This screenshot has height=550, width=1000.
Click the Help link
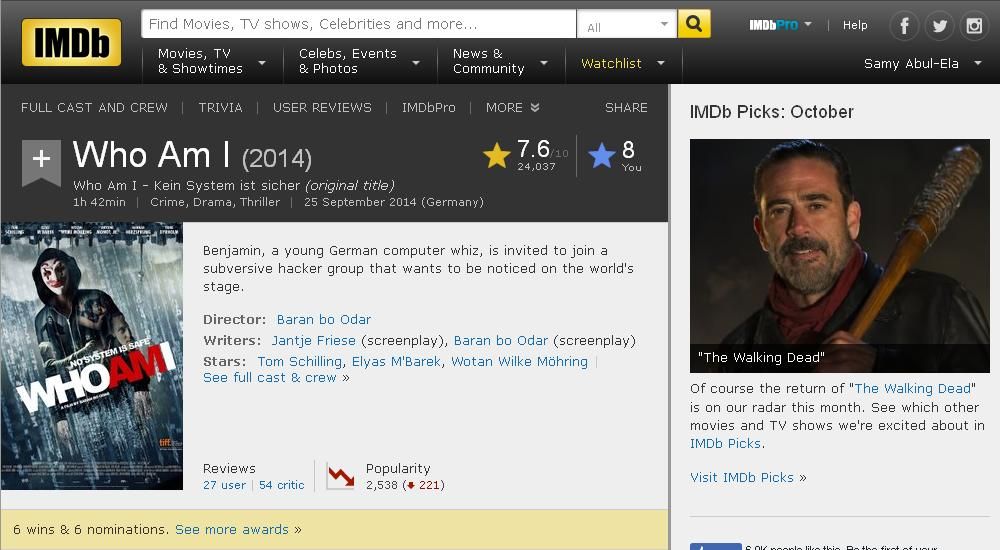click(855, 25)
